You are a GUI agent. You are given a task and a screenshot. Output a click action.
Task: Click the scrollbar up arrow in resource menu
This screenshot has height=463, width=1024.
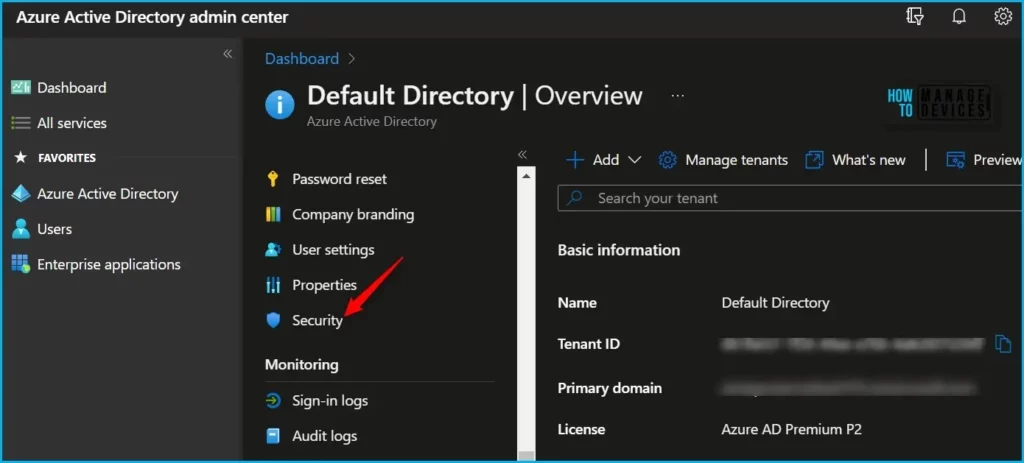tap(526, 175)
